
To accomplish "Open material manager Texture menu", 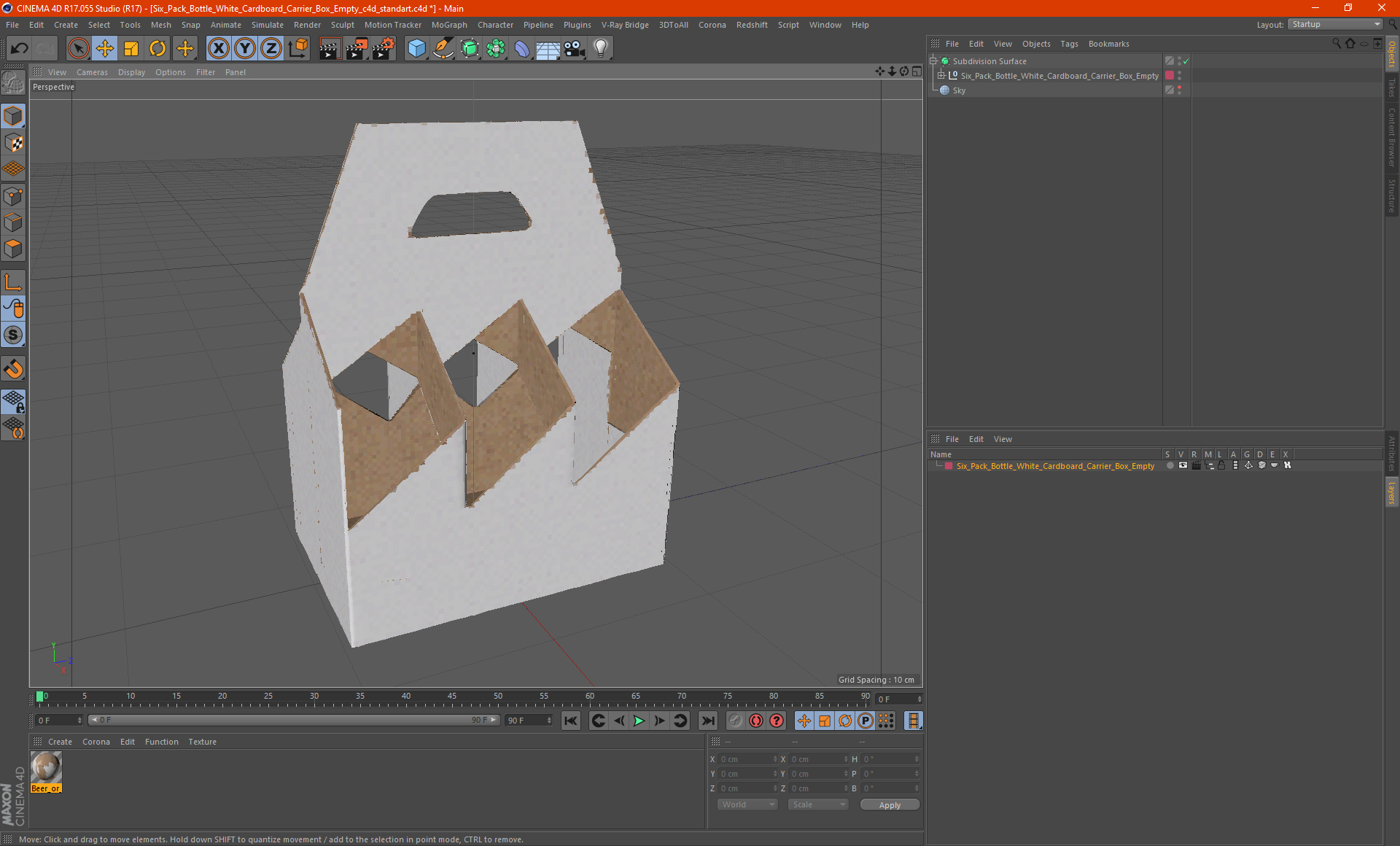I will (x=202, y=742).
